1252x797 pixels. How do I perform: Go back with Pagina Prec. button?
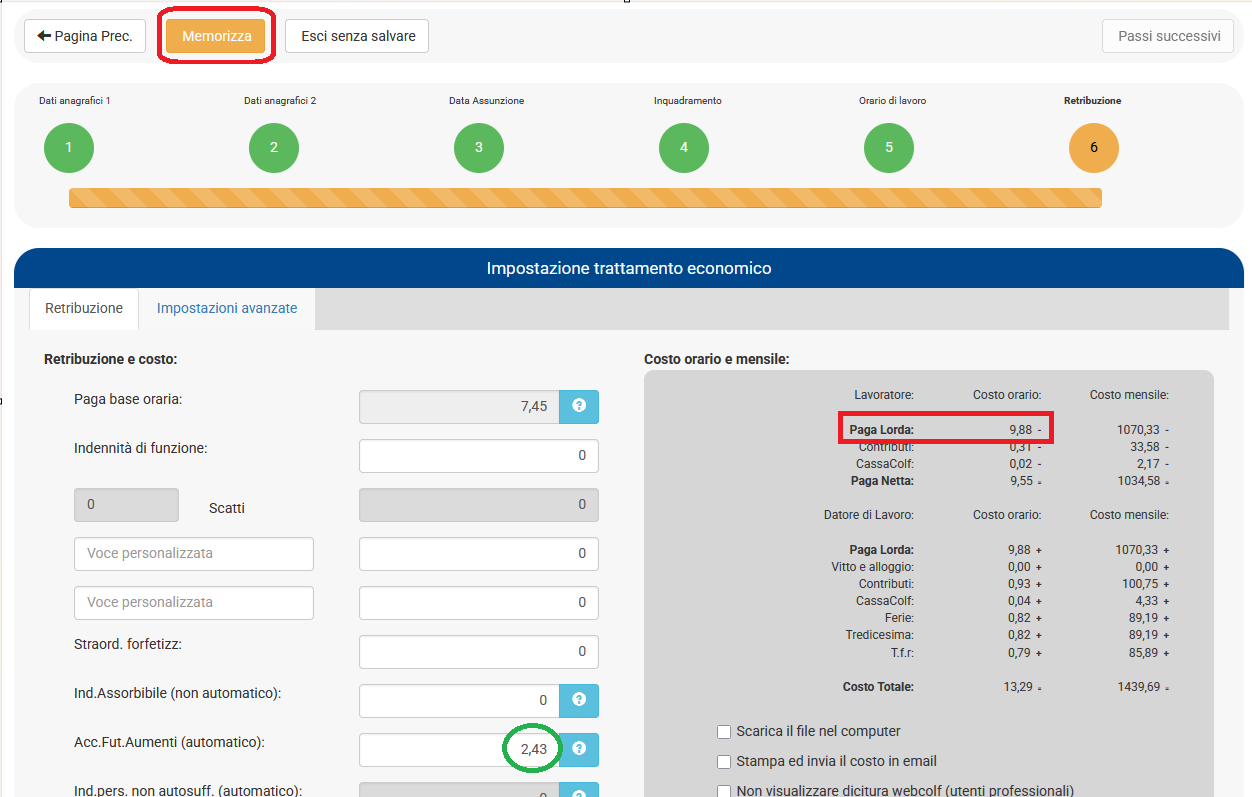[85, 36]
